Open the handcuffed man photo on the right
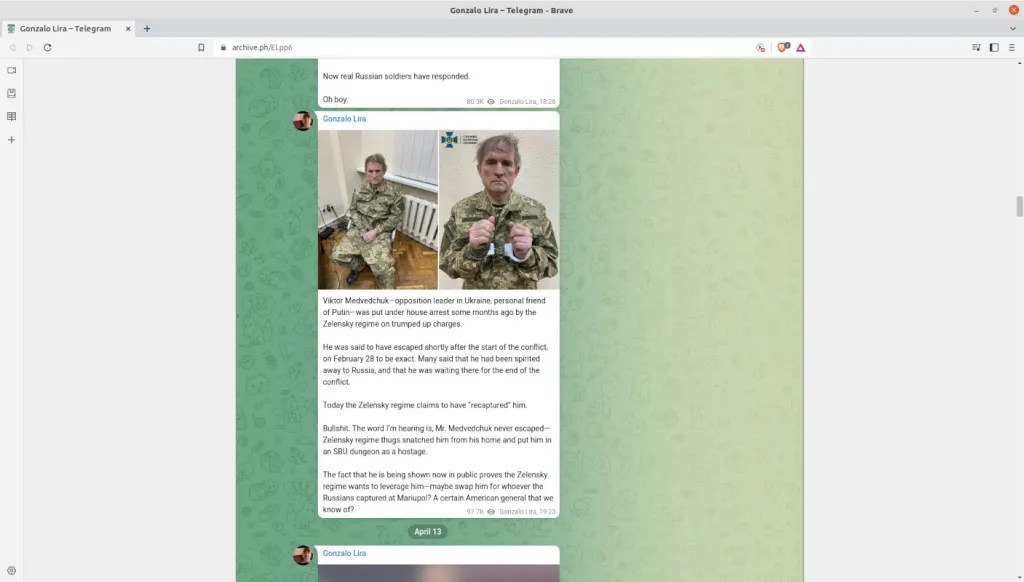This screenshot has width=1024, height=582. (499, 210)
